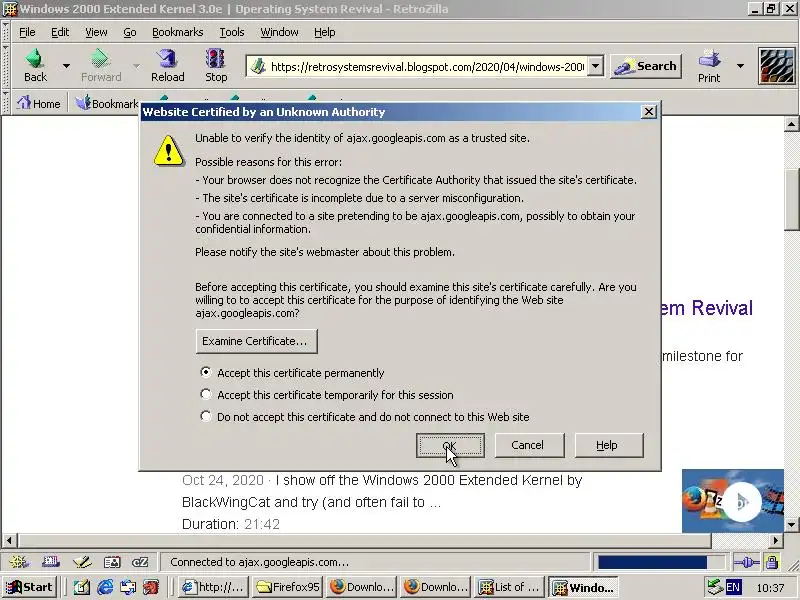
Task: Launch Internet Explorer from quick launch
Action: click(x=105, y=587)
